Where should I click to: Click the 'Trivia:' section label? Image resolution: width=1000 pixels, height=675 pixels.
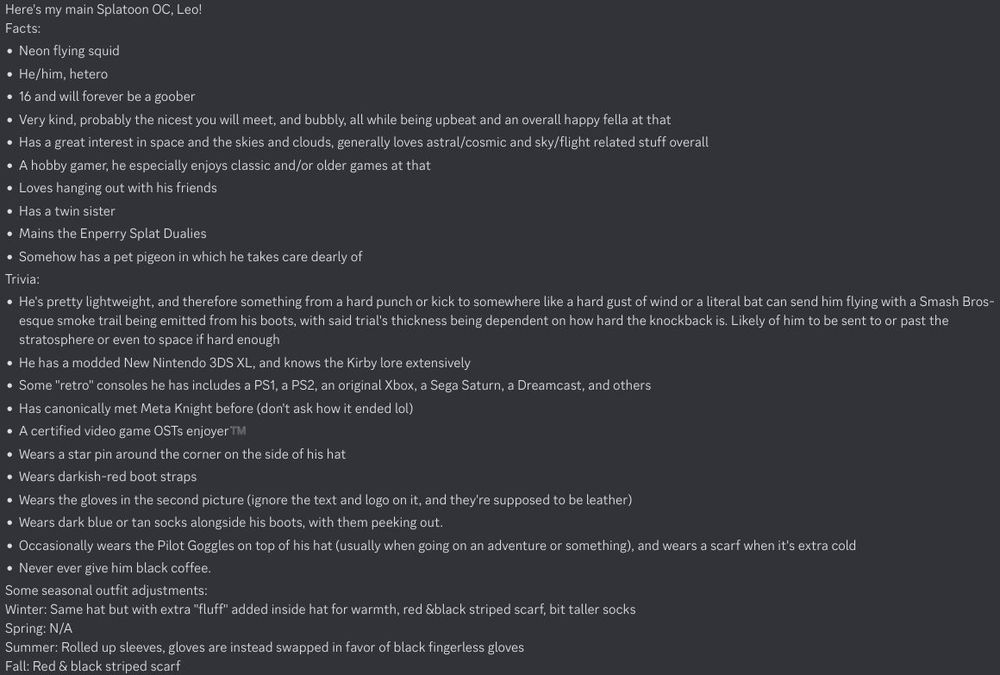[x=22, y=279]
